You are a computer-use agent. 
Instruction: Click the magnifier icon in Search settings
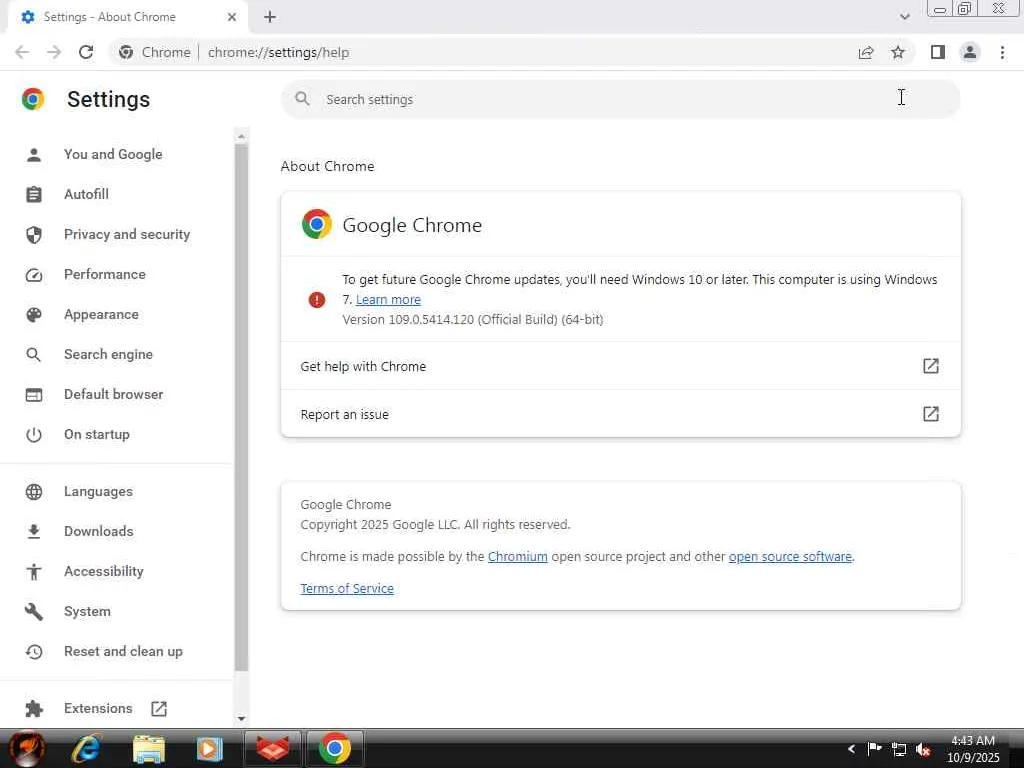(x=302, y=99)
